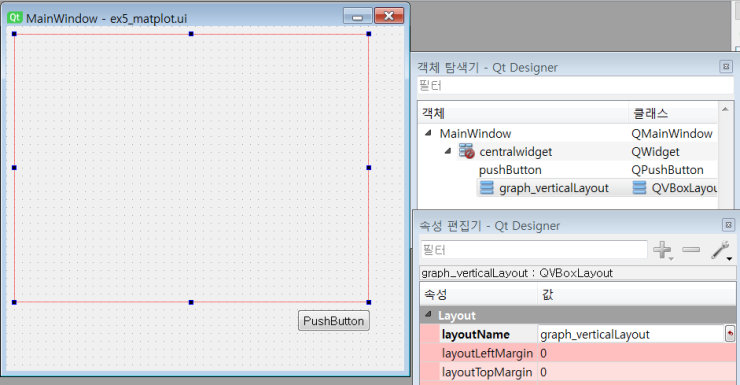This screenshot has height=385, width=740.
Task: Click the Qt logo icon in MainWindow title
Action: [15, 17]
